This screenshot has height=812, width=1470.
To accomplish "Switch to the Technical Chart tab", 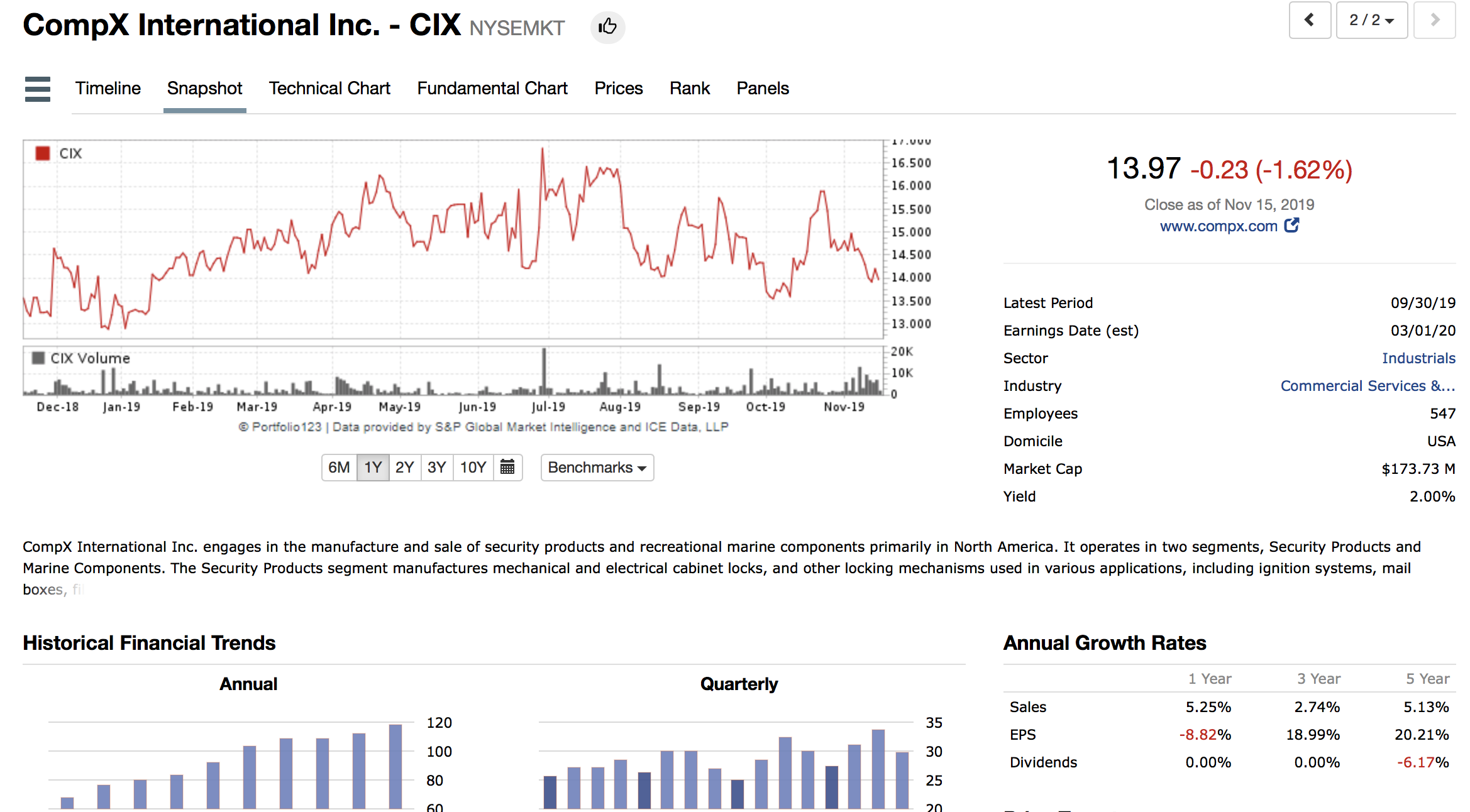I will pos(329,89).
